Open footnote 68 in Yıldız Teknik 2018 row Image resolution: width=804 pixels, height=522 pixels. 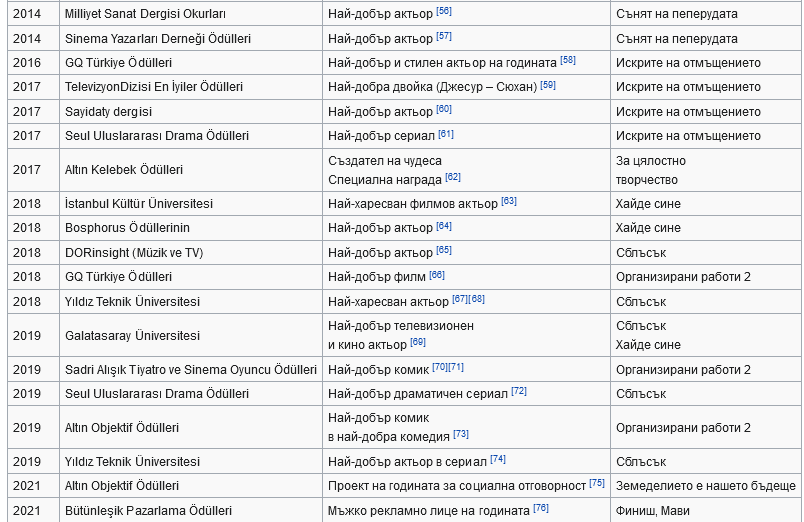(x=477, y=299)
